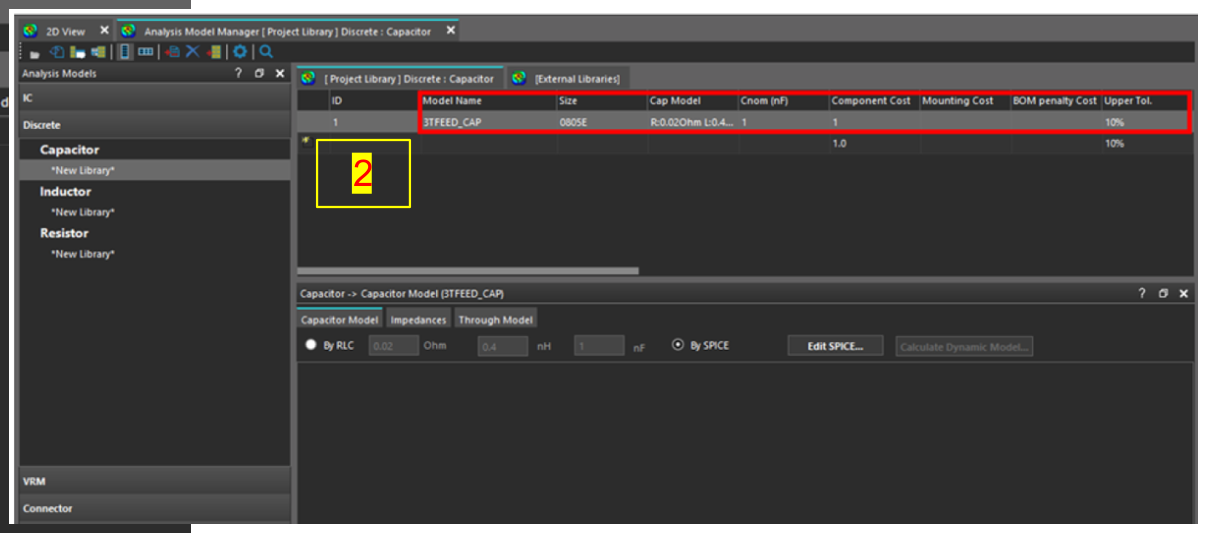Viewport: 1207px width, 533px height.
Task: Click the ID column header
Action: [x=374, y=101]
